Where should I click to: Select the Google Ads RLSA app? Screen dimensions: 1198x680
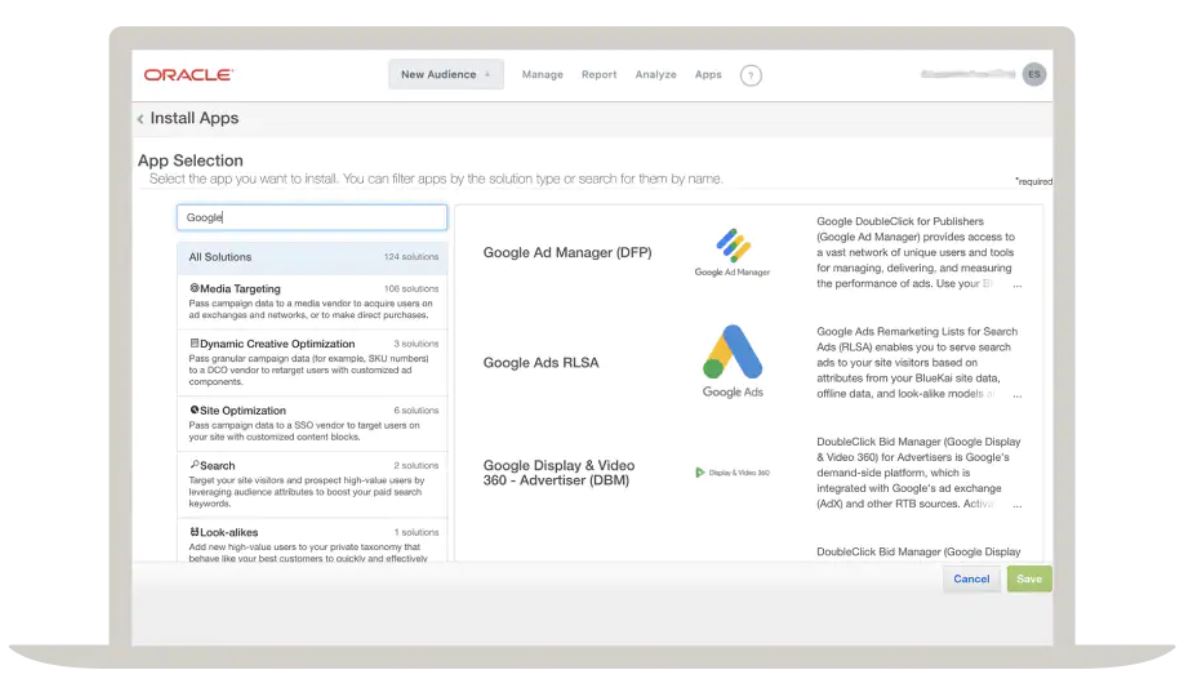click(x=541, y=362)
